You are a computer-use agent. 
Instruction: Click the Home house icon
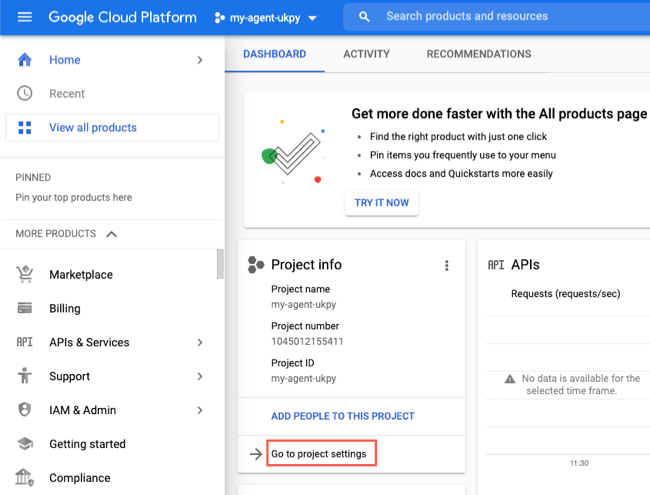coord(25,60)
